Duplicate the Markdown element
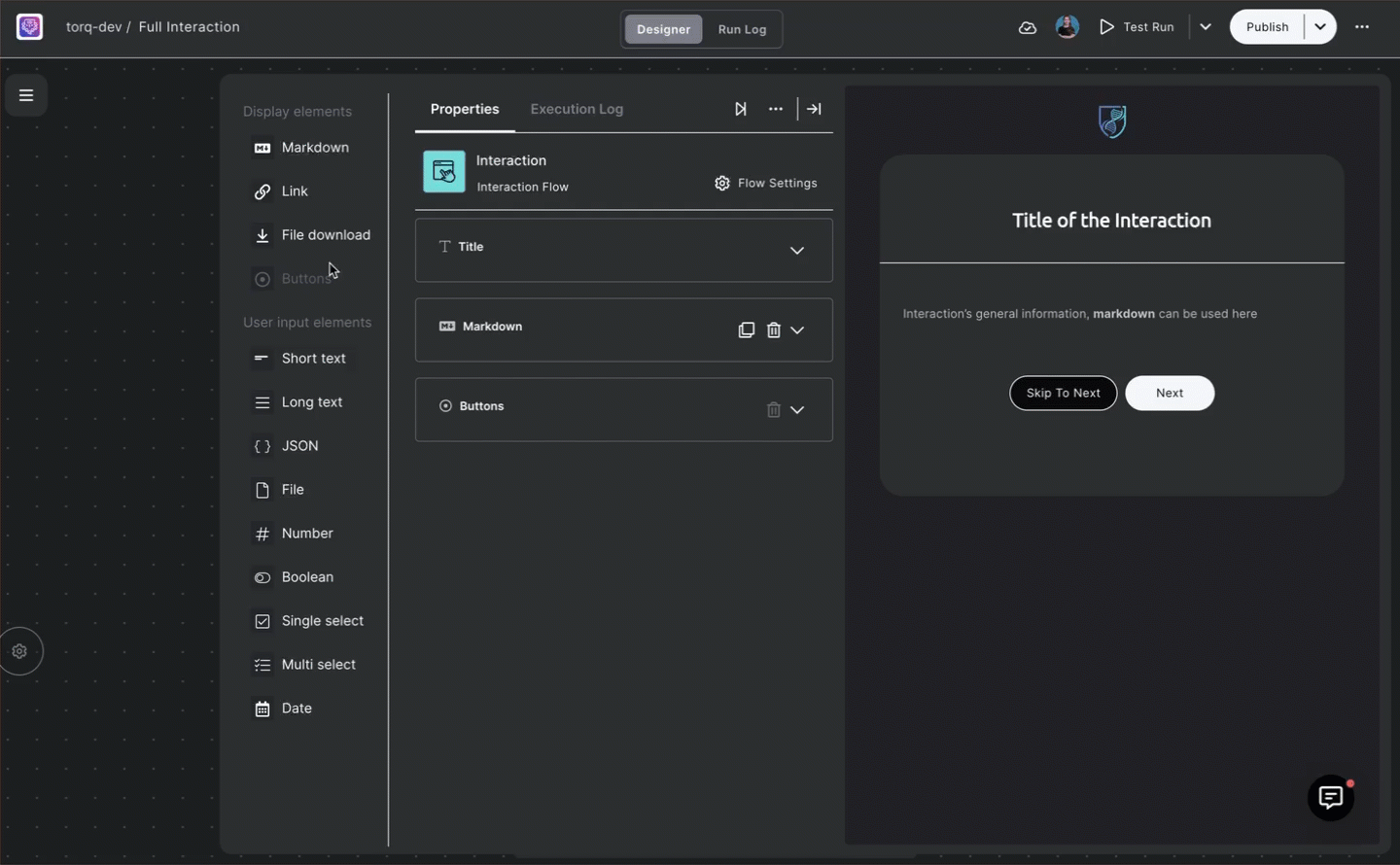The image size is (1400, 865). tap(746, 330)
